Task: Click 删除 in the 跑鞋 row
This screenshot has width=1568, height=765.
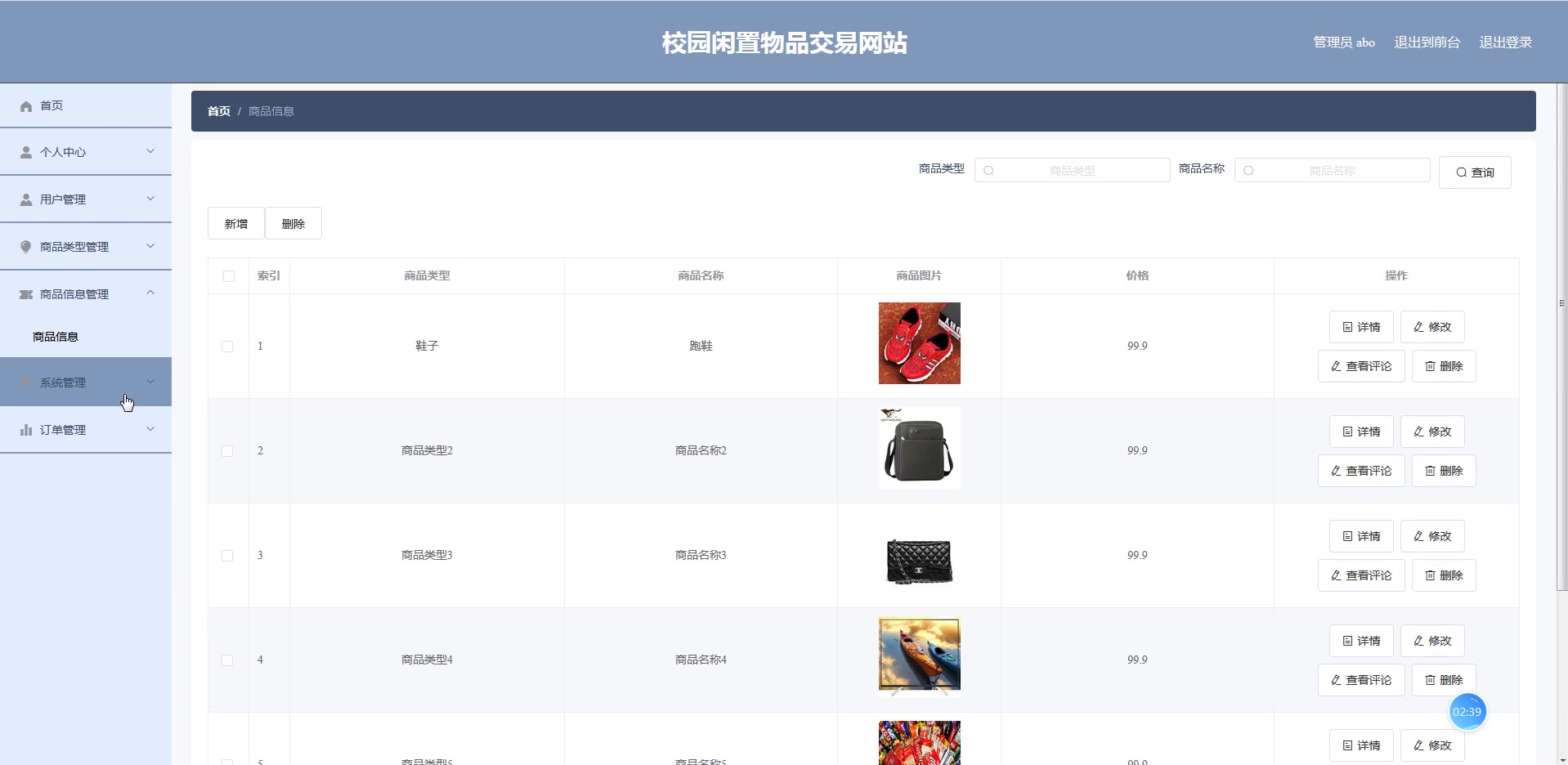Action: point(1444,366)
